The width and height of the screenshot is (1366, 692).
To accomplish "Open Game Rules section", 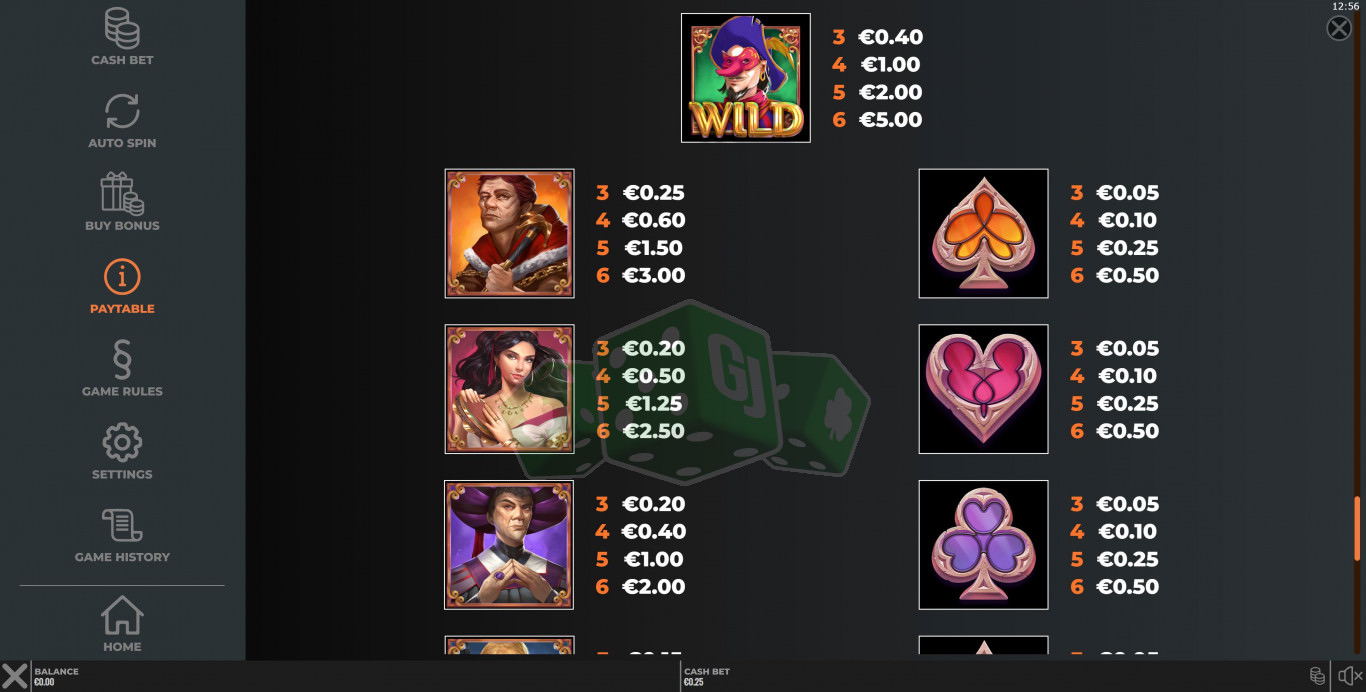I will coord(122,360).
